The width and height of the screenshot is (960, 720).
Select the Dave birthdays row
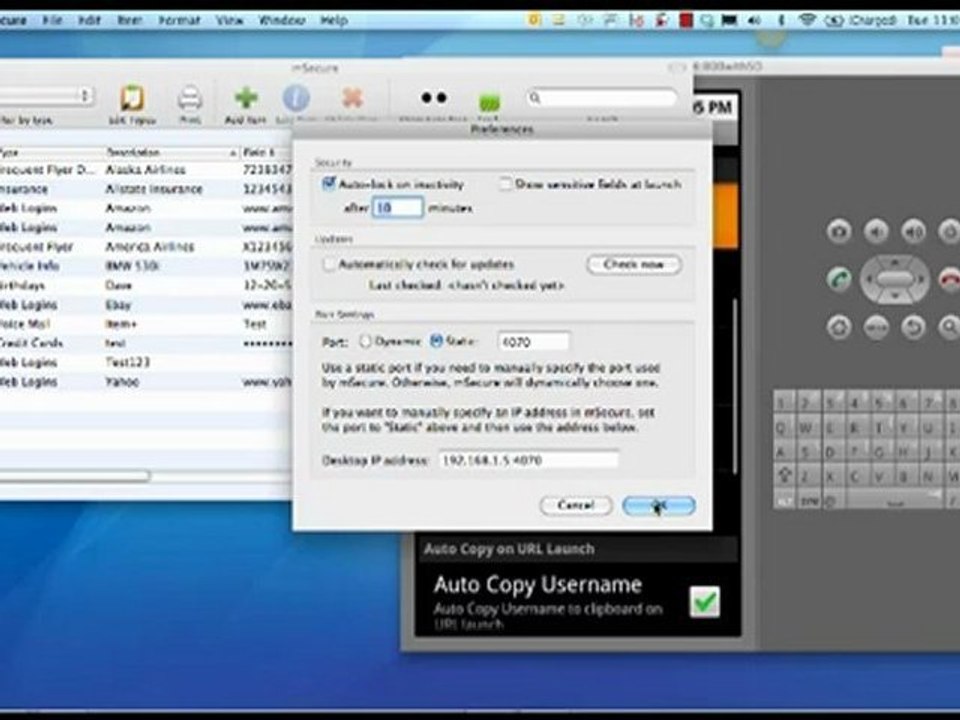coord(146,285)
